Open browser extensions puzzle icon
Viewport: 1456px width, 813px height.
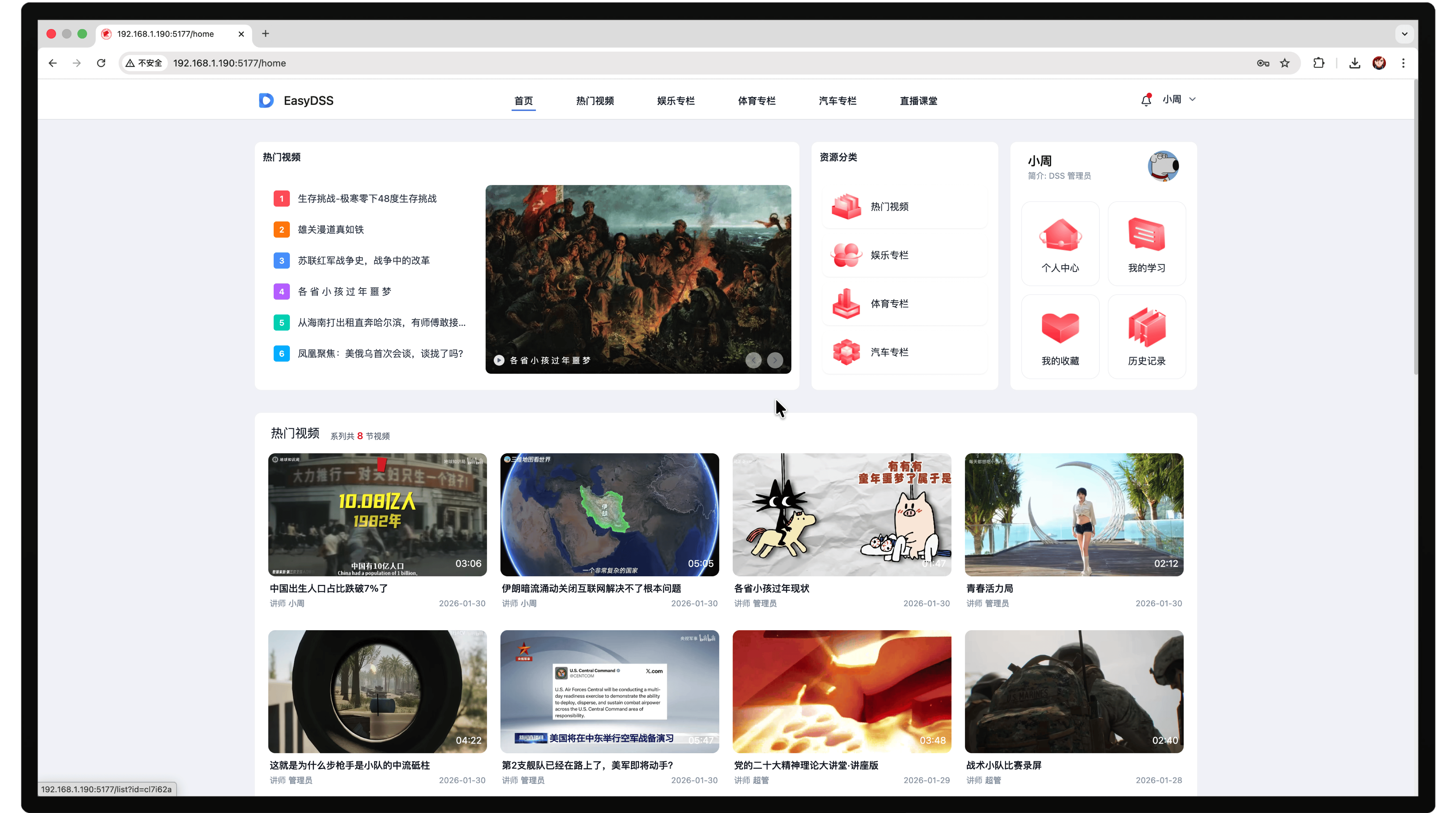click(x=1319, y=63)
